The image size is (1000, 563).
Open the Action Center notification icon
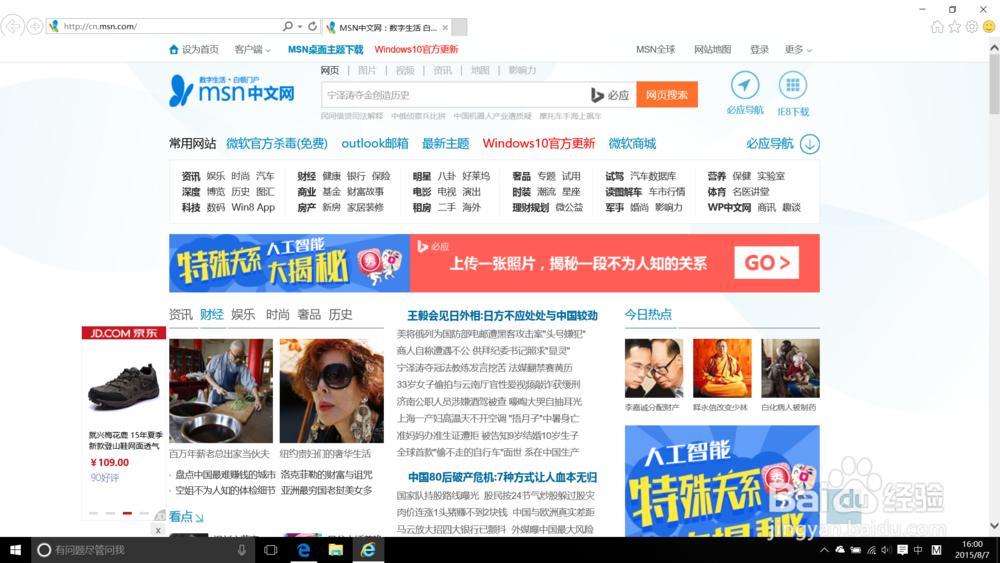pos(902,550)
